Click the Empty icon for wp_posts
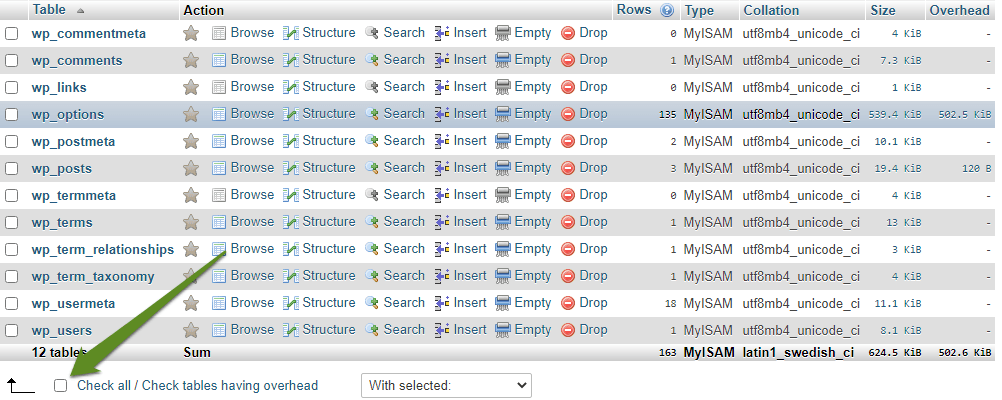This screenshot has height=400, width=1002. click(x=503, y=168)
